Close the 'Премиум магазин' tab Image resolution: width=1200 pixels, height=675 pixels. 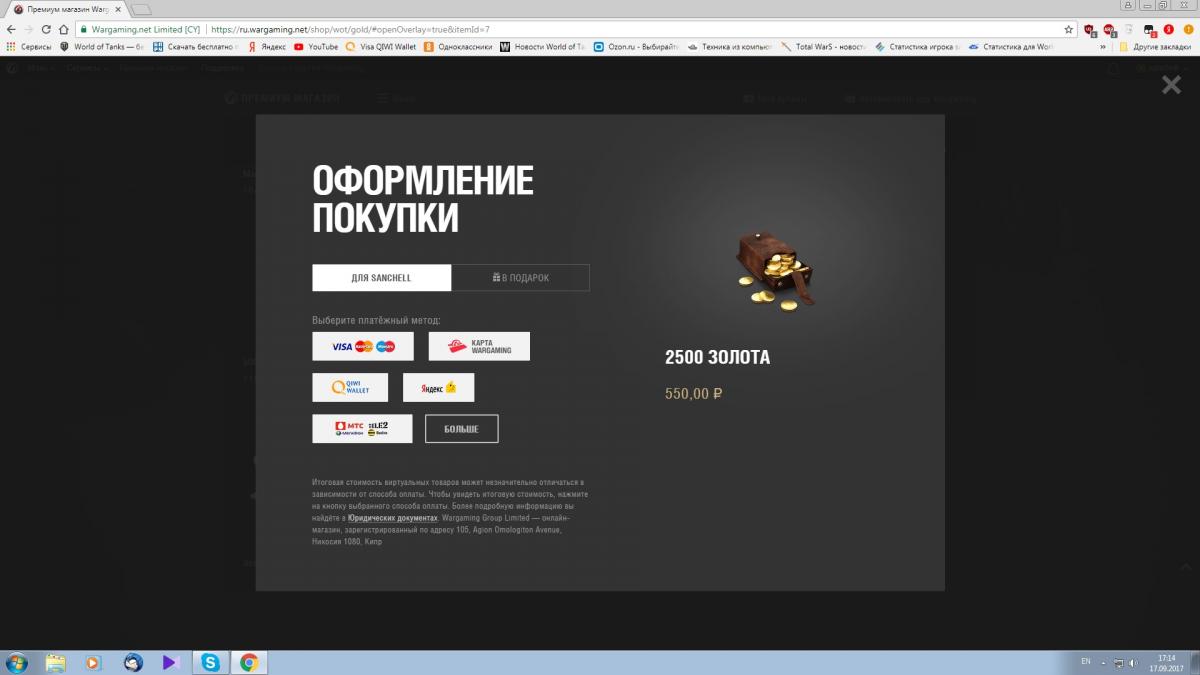pyautogui.click(x=116, y=9)
